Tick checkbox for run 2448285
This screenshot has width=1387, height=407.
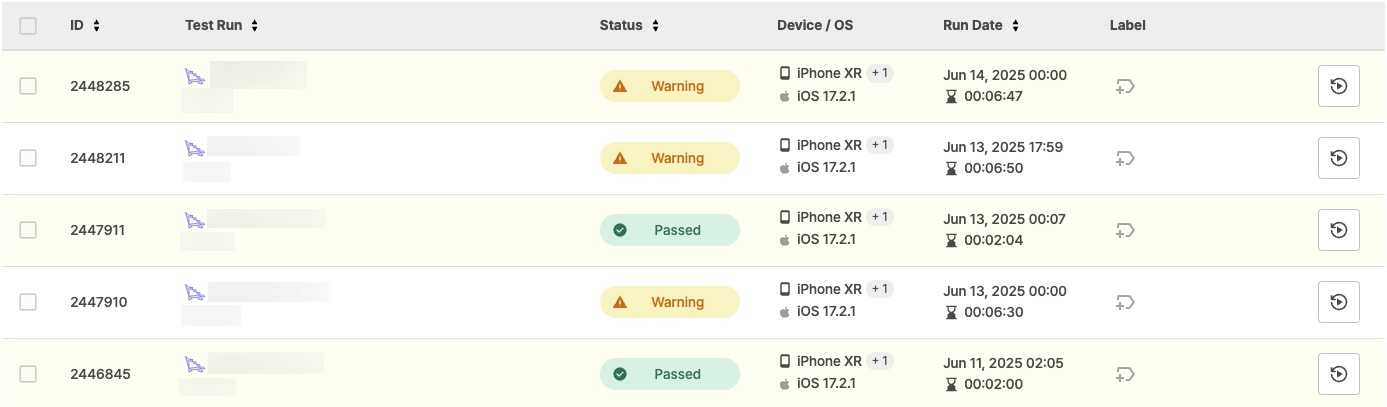pos(28,86)
